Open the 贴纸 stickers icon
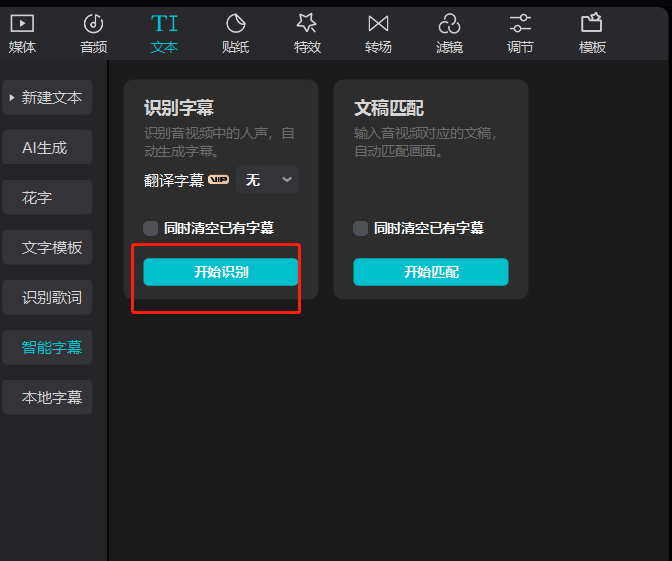This screenshot has width=672, height=561. (235, 24)
